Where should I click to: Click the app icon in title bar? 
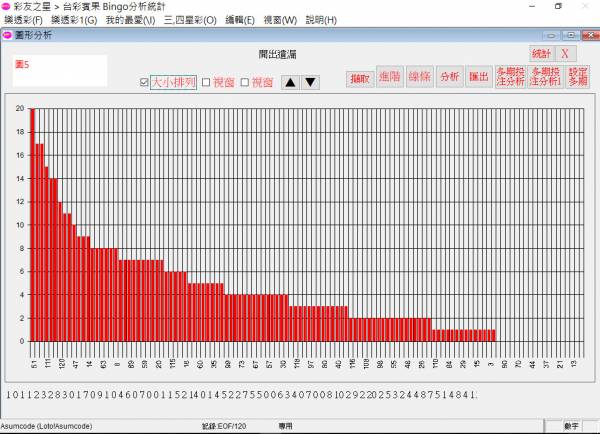[7, 6]
